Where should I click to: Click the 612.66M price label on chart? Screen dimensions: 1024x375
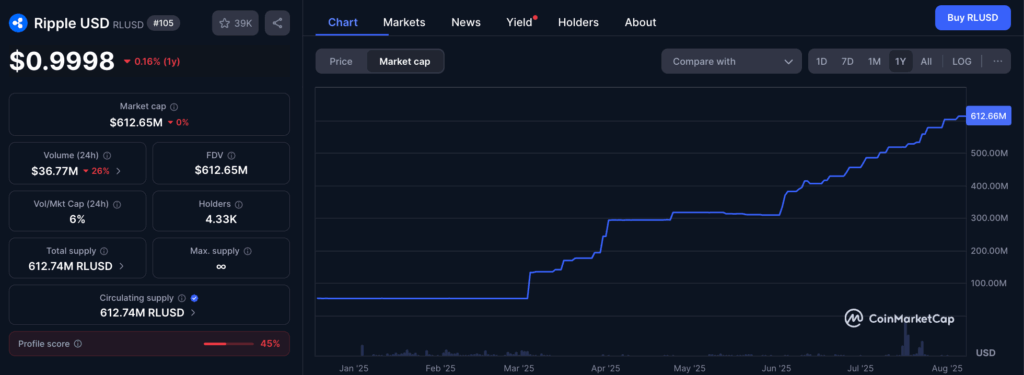(988, 116)
